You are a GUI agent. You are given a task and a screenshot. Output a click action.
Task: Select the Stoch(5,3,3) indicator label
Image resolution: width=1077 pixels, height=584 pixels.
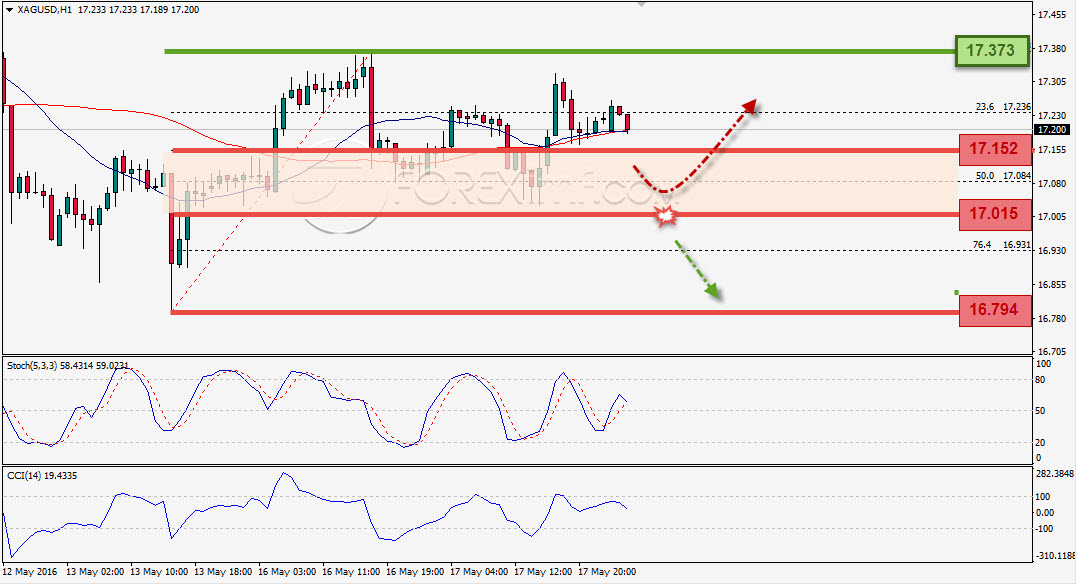click(x=32, y=366)
